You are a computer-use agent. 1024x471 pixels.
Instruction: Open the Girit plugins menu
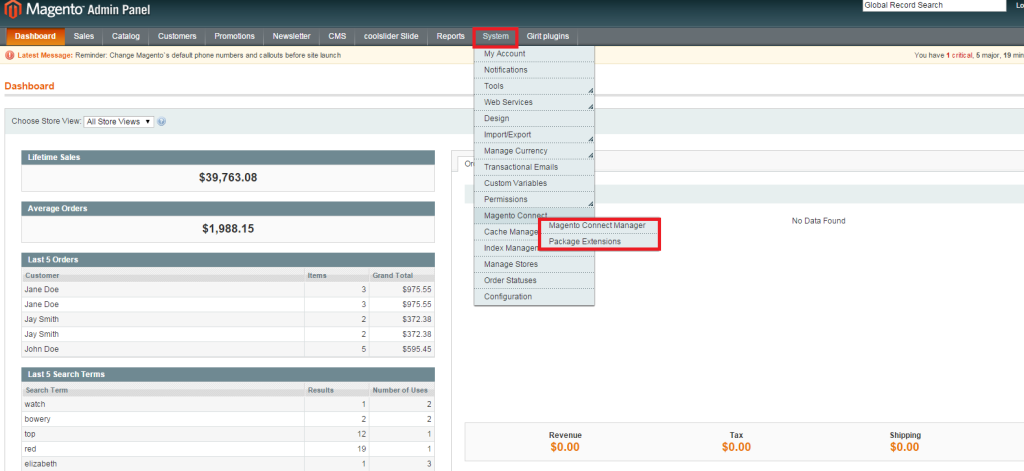point(547,37)
